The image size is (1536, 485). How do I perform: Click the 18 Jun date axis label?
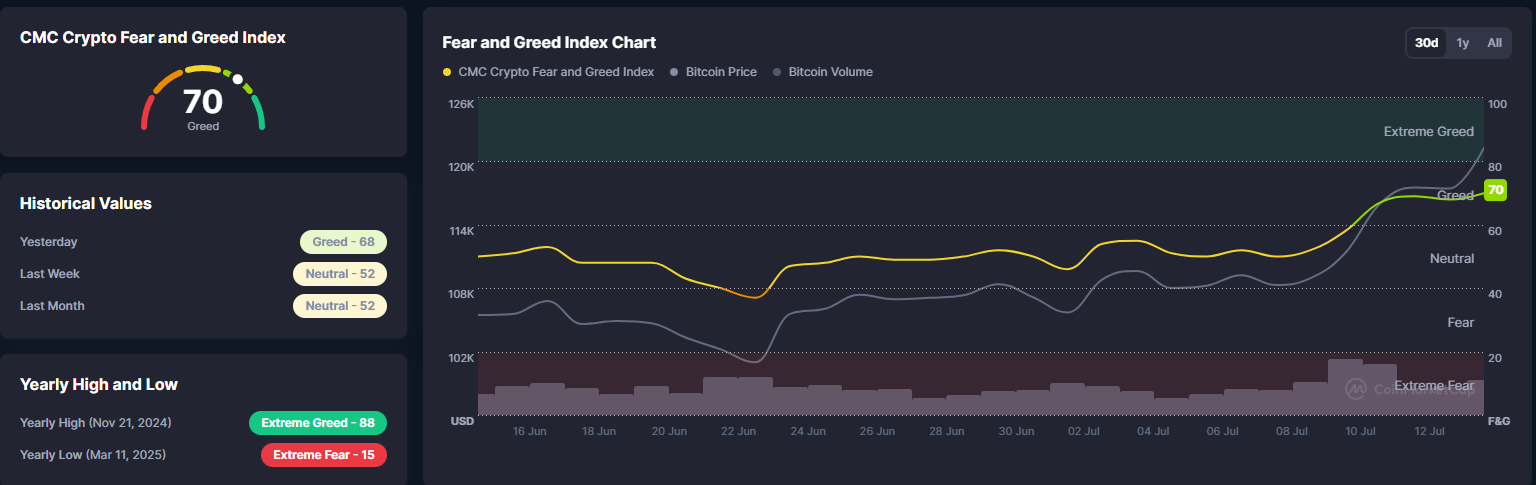[x=599, y=432]
